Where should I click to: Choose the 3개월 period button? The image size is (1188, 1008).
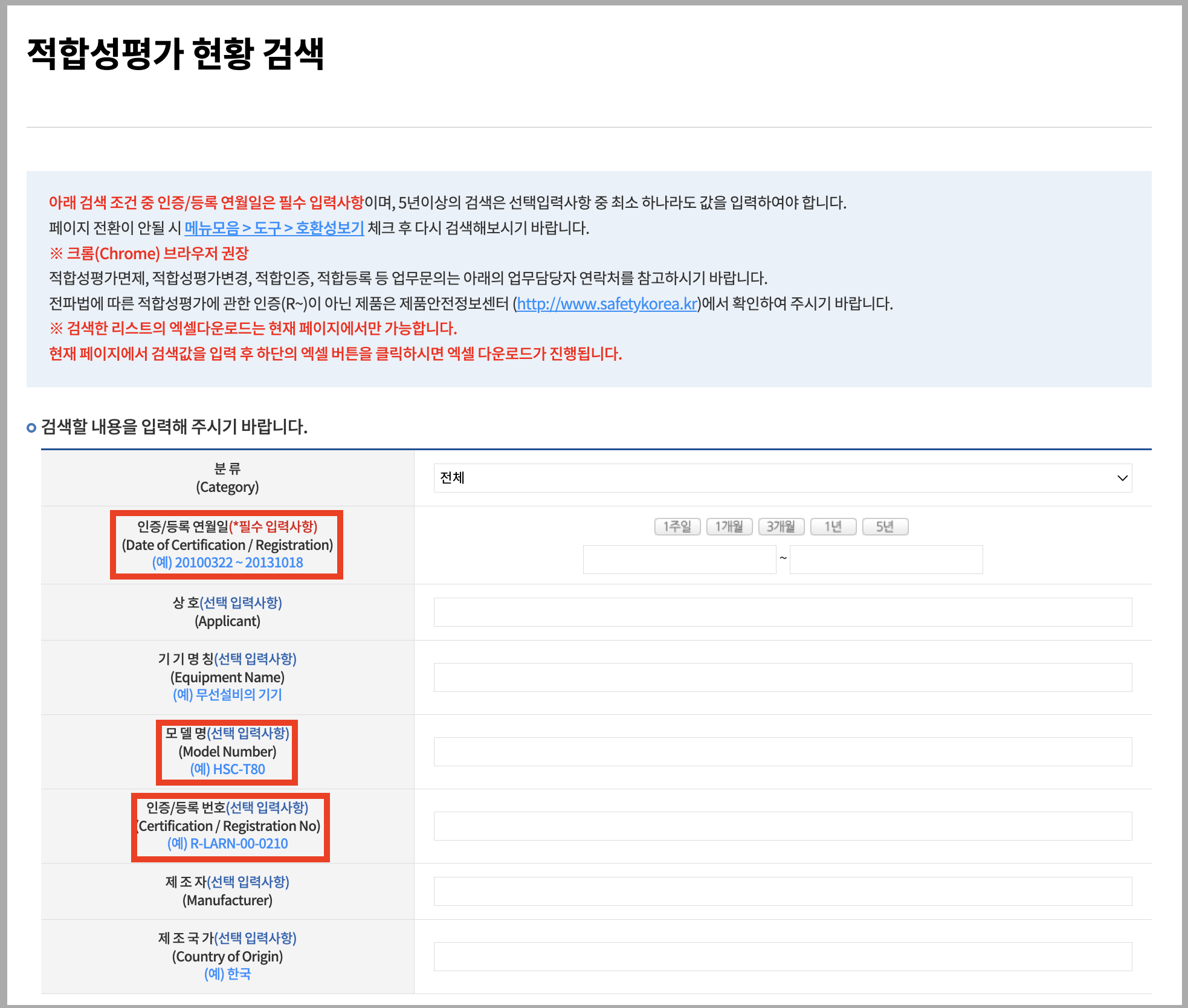pyautogui.click(x=781, y=526)
